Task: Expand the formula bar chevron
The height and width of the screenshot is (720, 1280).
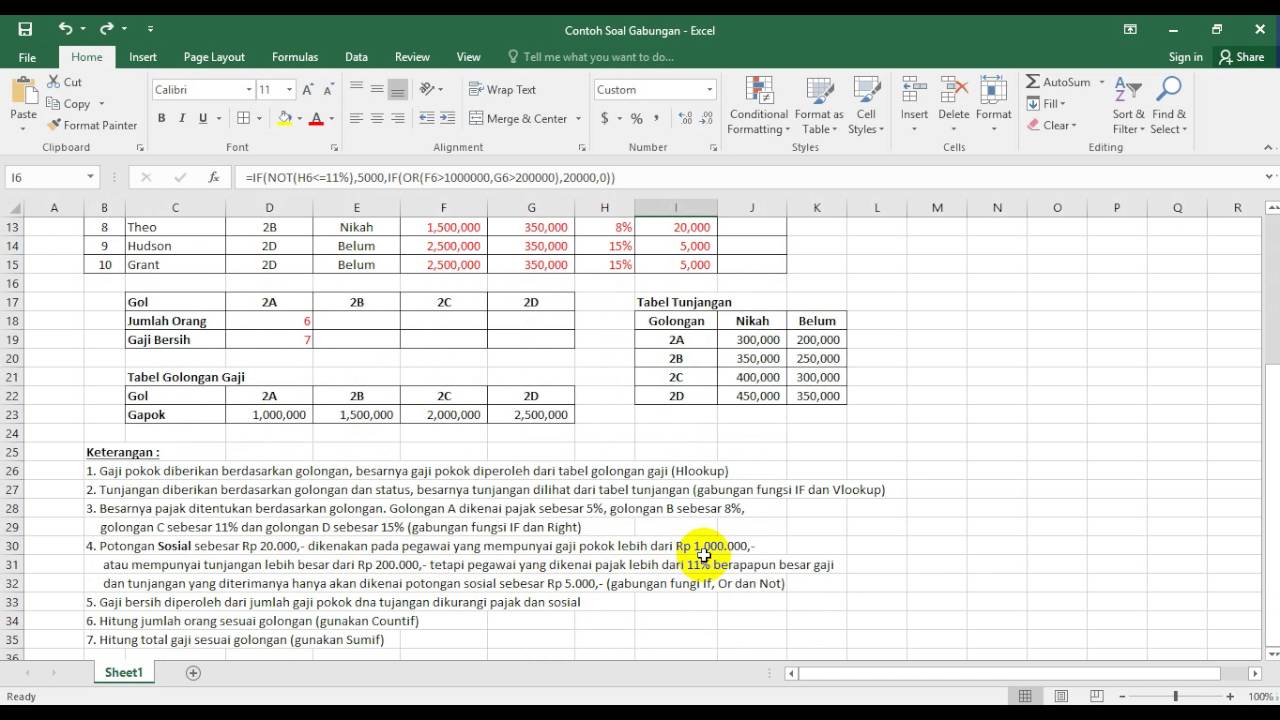Action: pos(1269,177)
